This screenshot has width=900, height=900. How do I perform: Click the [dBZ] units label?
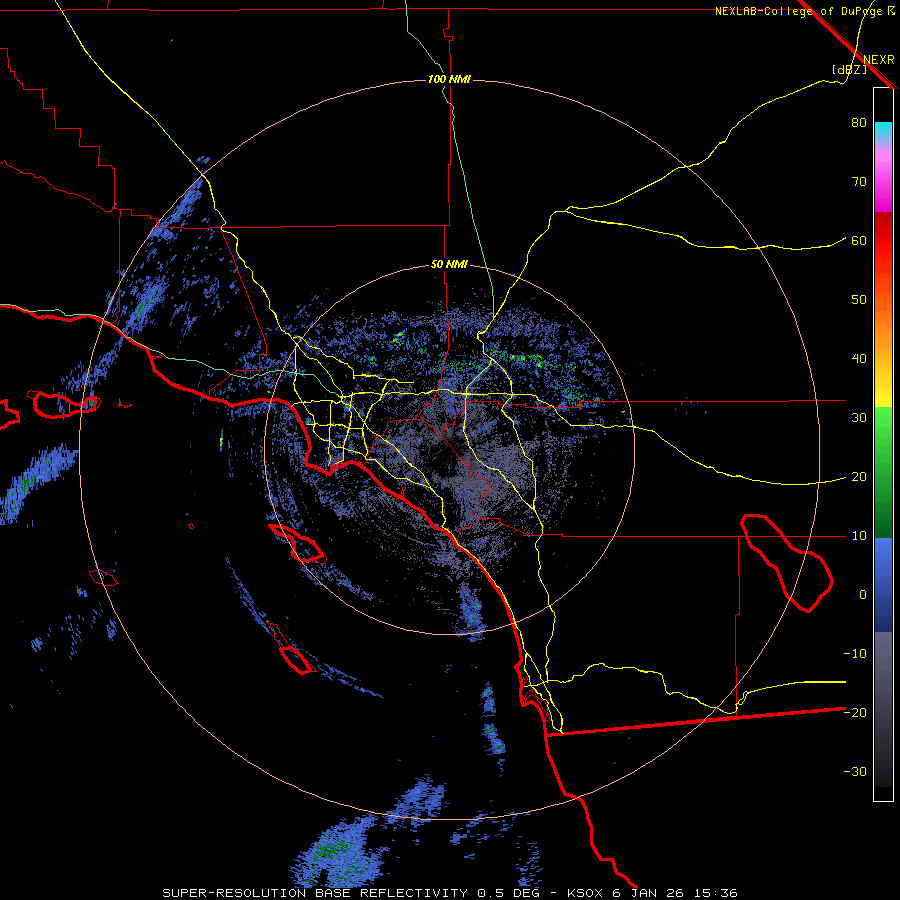pyautogui.click(x=849, y=70)
